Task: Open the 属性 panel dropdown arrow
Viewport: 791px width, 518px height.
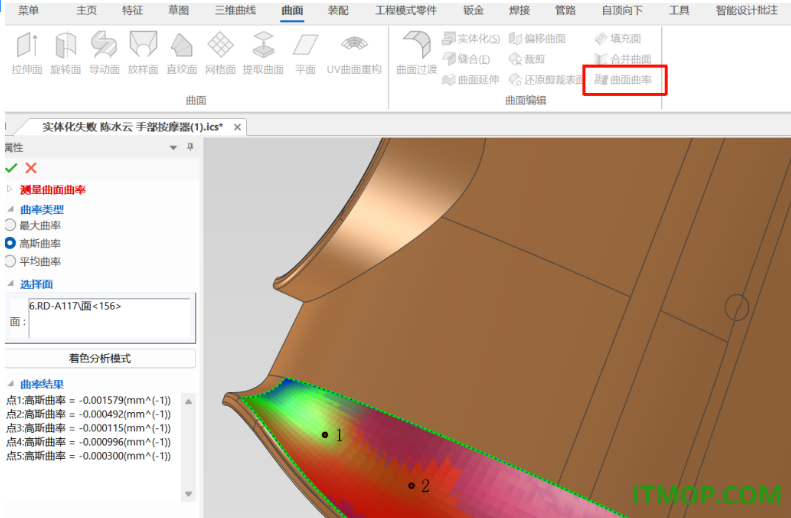Action: click(x=173, y=148)
